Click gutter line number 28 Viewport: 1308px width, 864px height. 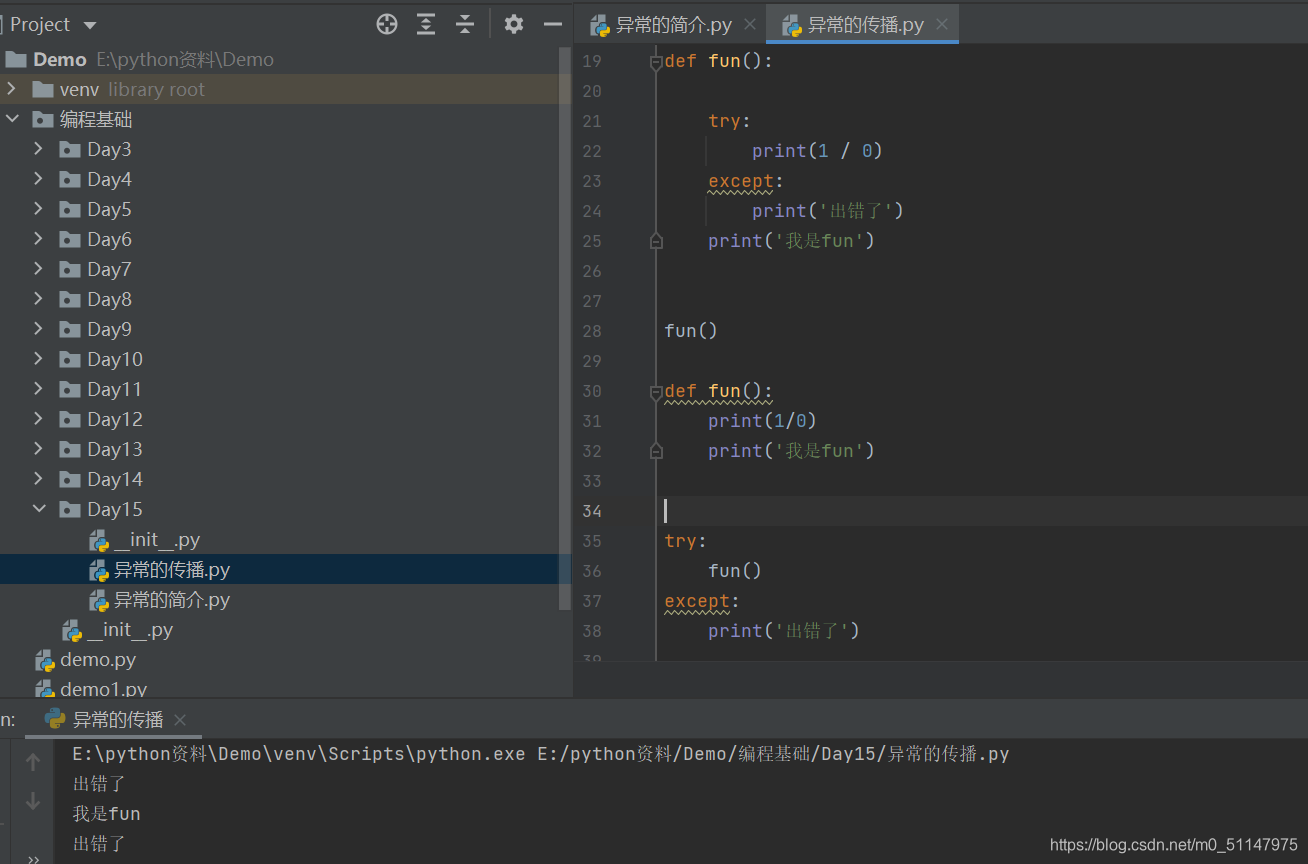(591, 331)
